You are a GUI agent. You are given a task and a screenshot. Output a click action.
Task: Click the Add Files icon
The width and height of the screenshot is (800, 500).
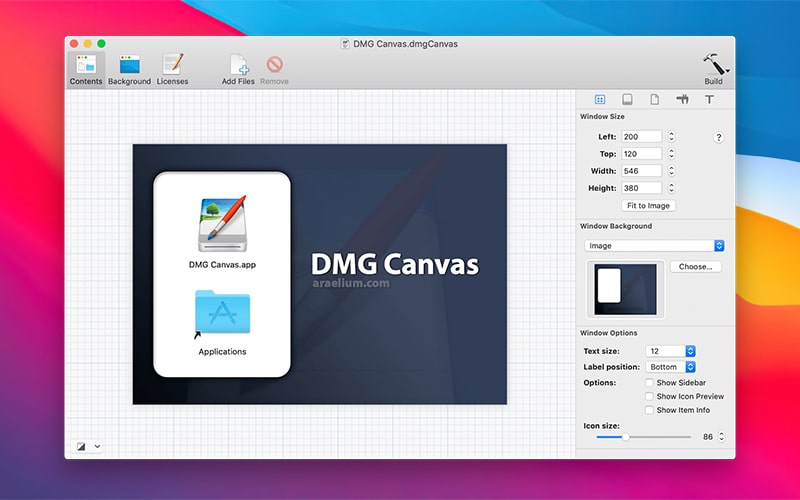click(x=238, y=65)
